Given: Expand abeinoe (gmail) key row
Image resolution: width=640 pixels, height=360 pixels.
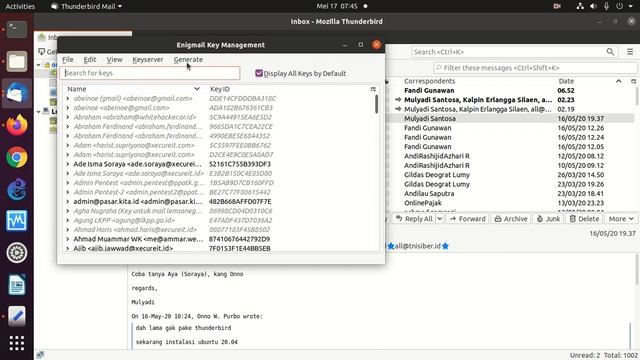Looking at the screenshot, I should coord(68,98).
